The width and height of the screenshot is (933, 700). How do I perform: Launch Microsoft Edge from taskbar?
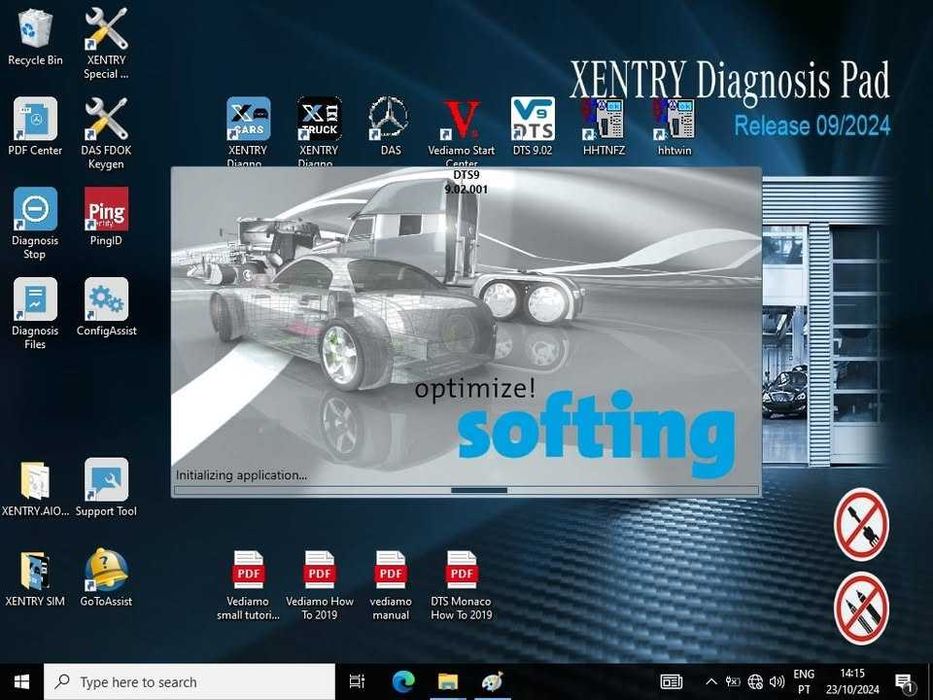[403, 682]
